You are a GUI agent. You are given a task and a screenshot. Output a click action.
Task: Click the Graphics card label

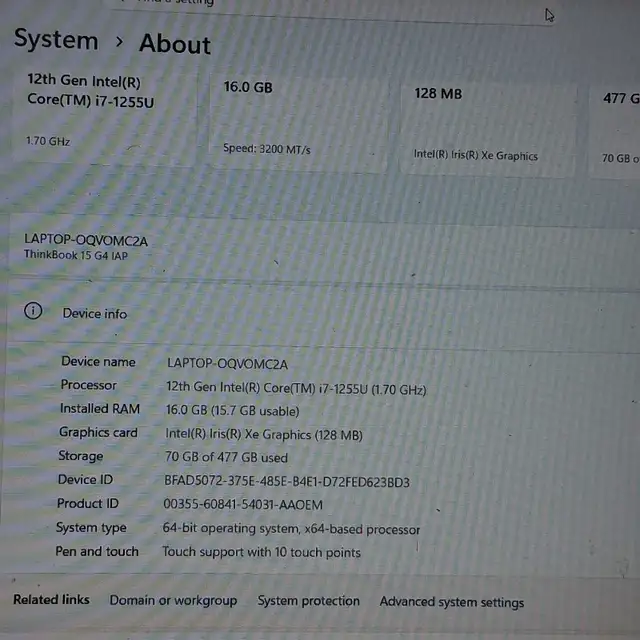click(98, 432)
